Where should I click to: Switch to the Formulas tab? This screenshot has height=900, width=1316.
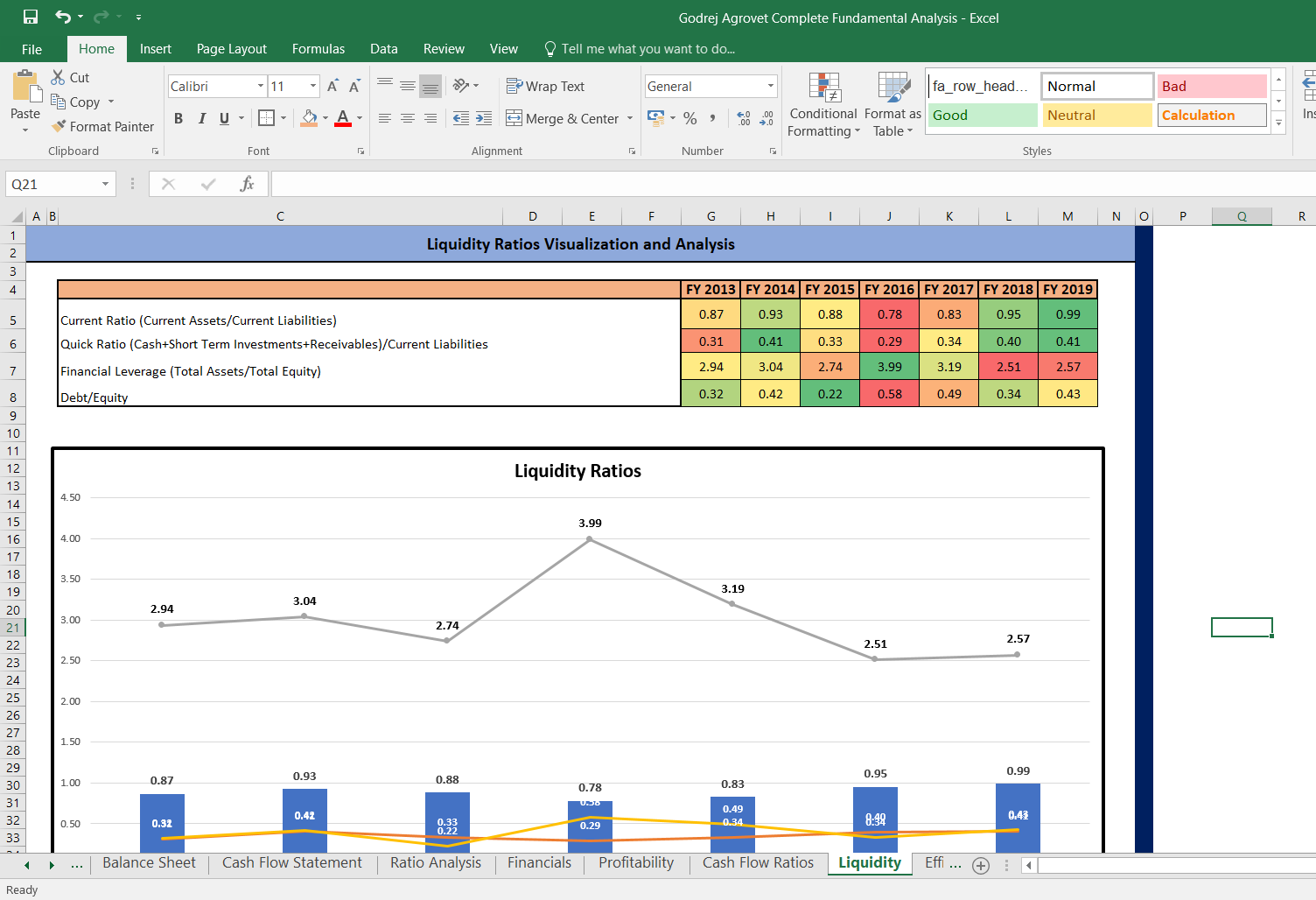point(318,49)
